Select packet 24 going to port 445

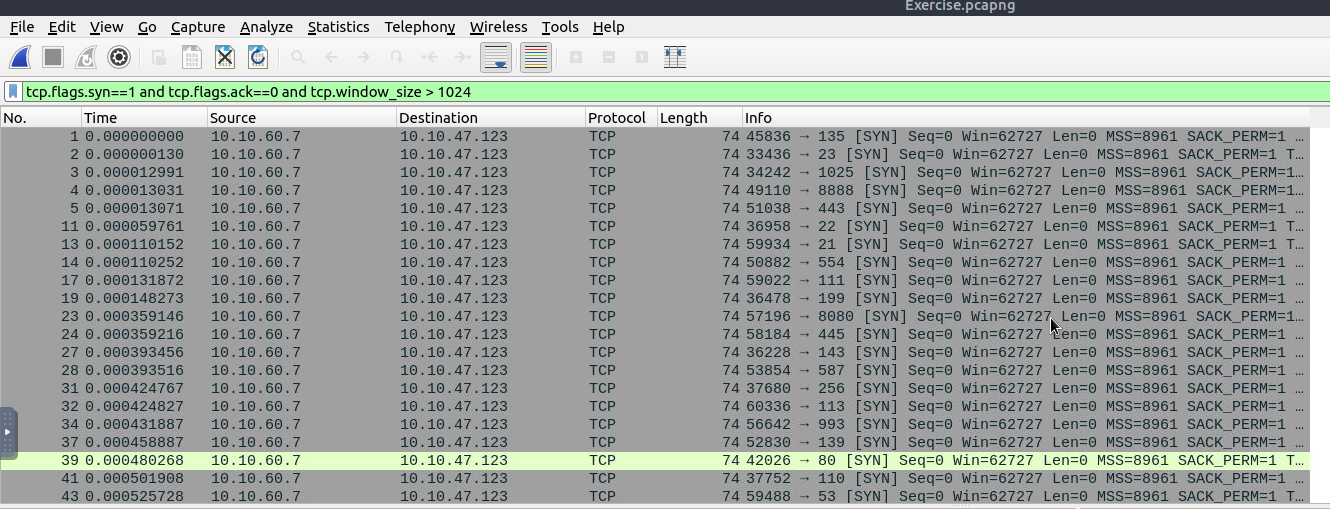[653, 335]
